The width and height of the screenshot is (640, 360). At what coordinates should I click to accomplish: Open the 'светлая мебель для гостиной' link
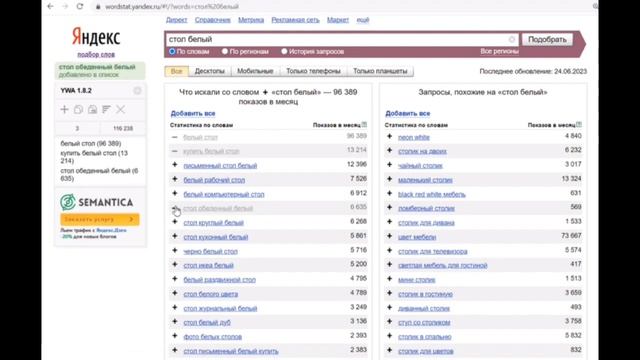click(443, 265)
